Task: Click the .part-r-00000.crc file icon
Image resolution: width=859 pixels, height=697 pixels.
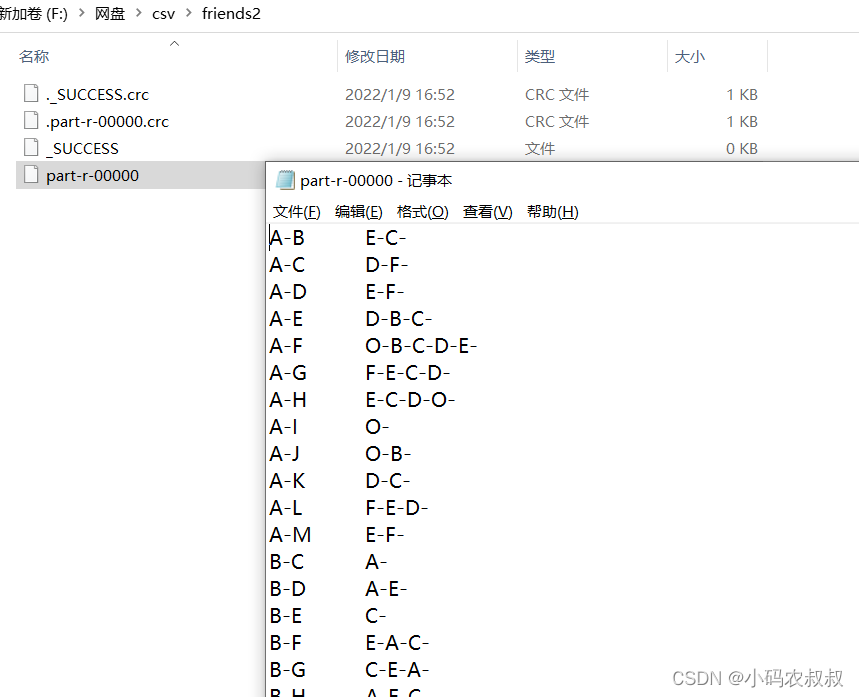Action: 30,121
